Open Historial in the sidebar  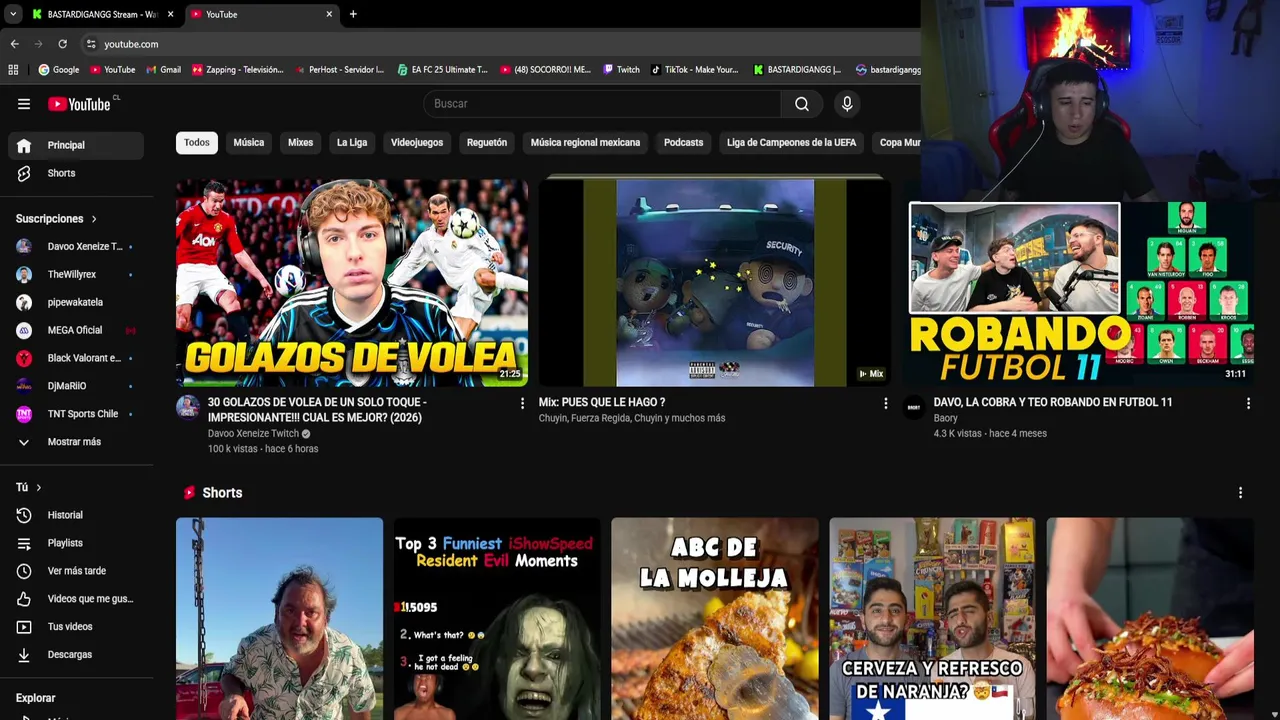[76, 515]
